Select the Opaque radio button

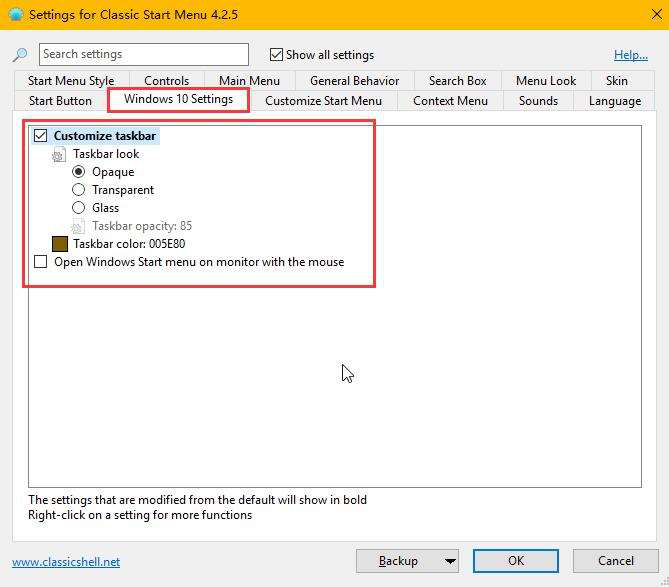[x=79, y=171]
